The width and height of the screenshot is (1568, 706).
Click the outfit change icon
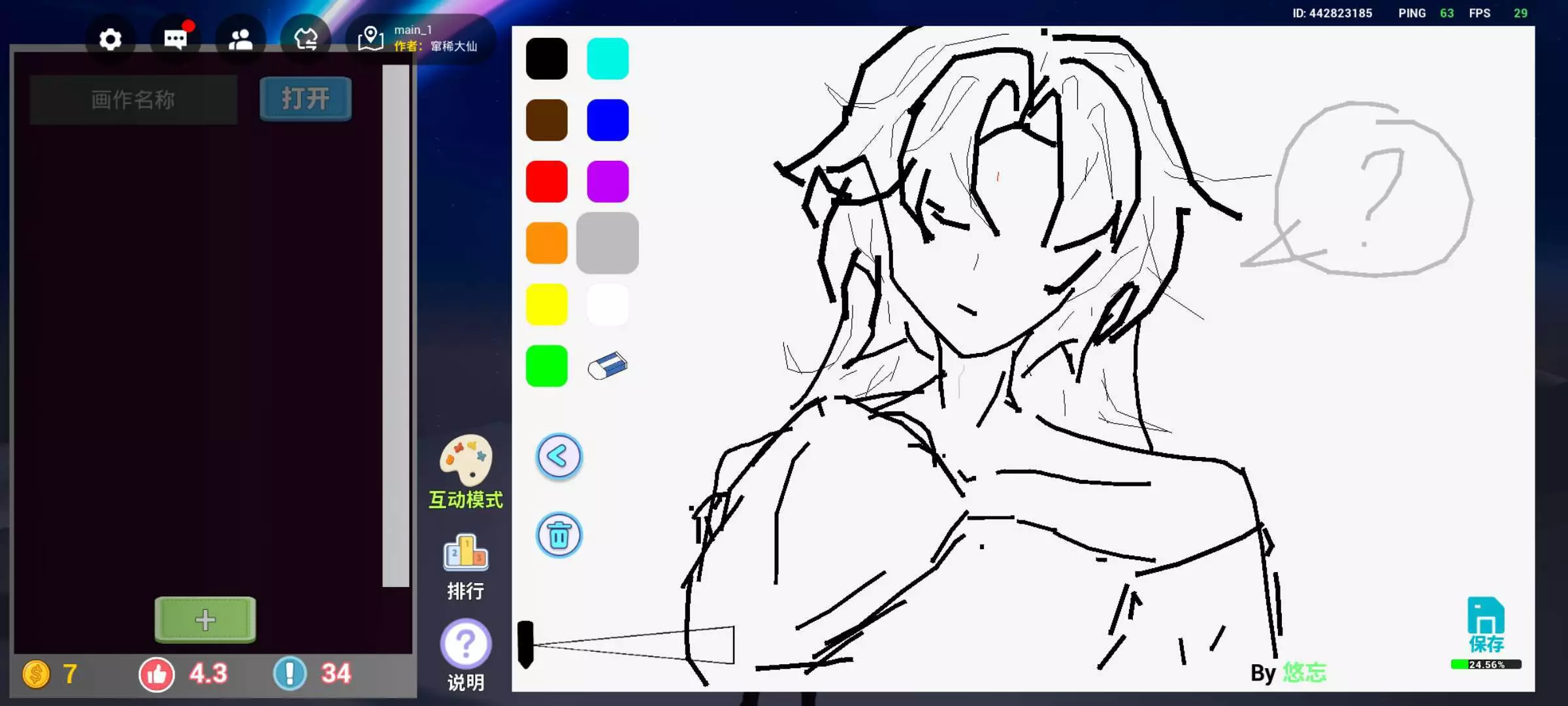point(305,40)
